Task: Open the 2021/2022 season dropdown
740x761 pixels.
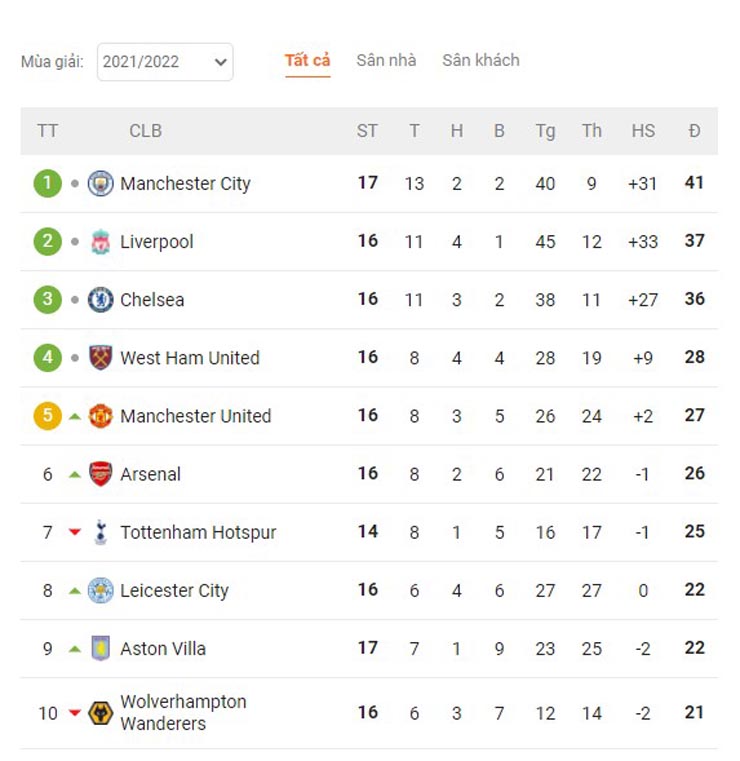Action: click(165, 62)
